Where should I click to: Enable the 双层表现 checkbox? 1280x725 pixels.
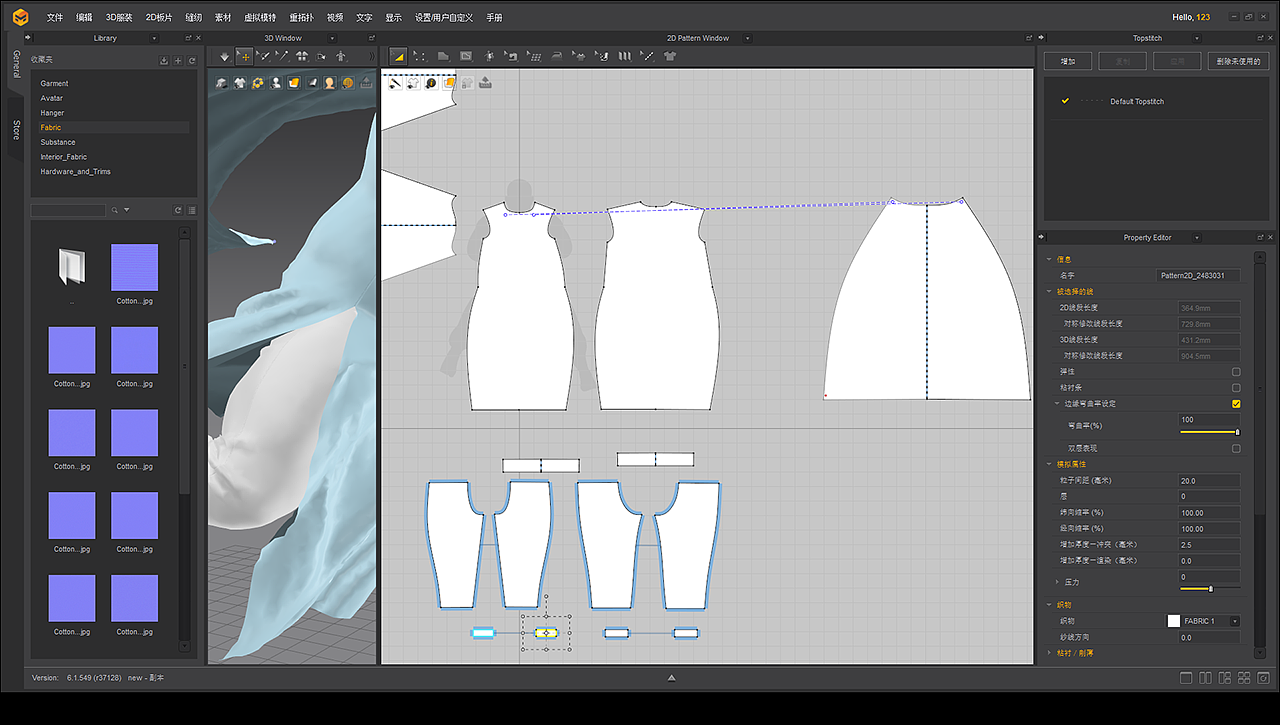[1236, 449]
